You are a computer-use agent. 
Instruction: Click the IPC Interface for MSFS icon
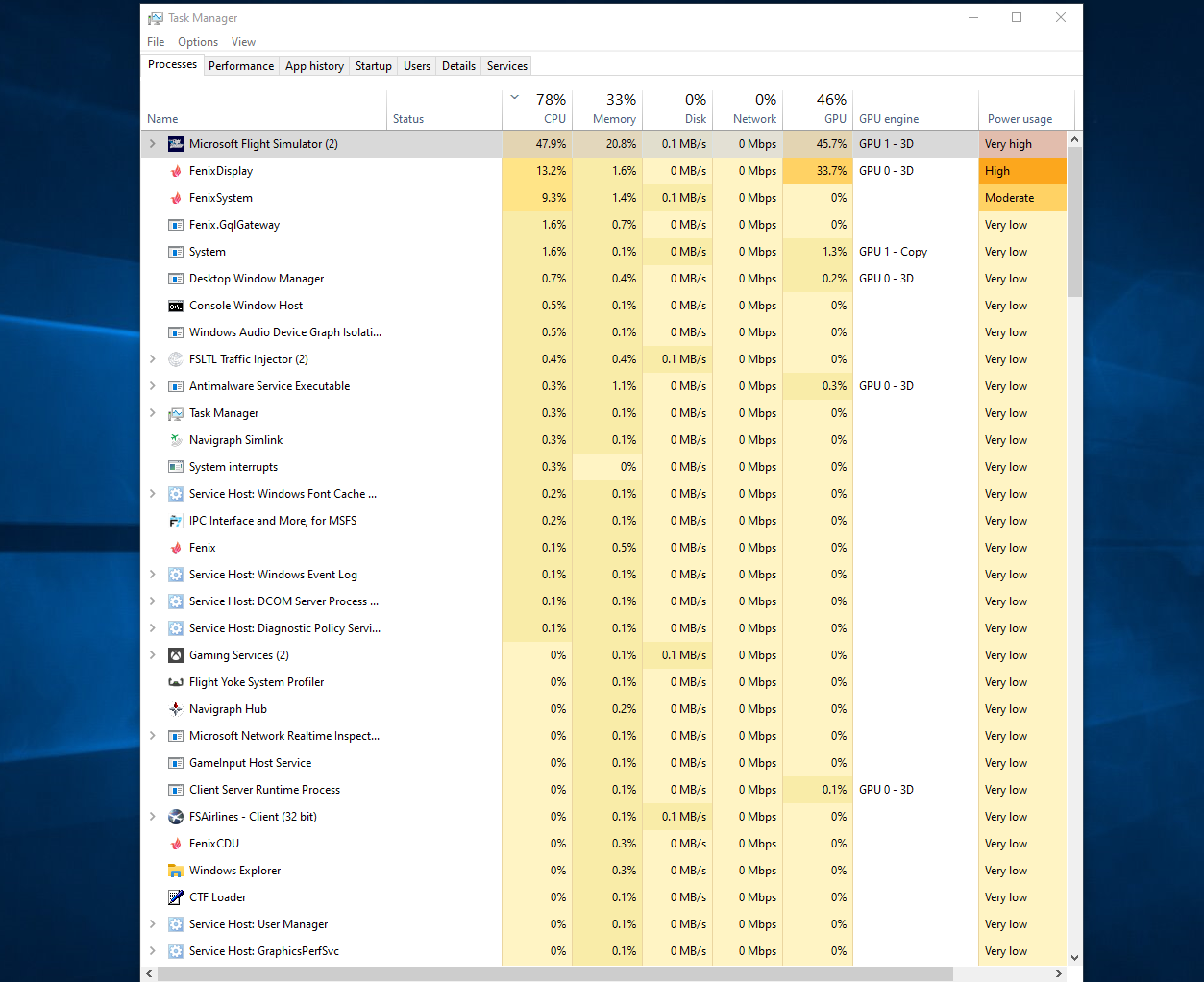click(176, 521)
